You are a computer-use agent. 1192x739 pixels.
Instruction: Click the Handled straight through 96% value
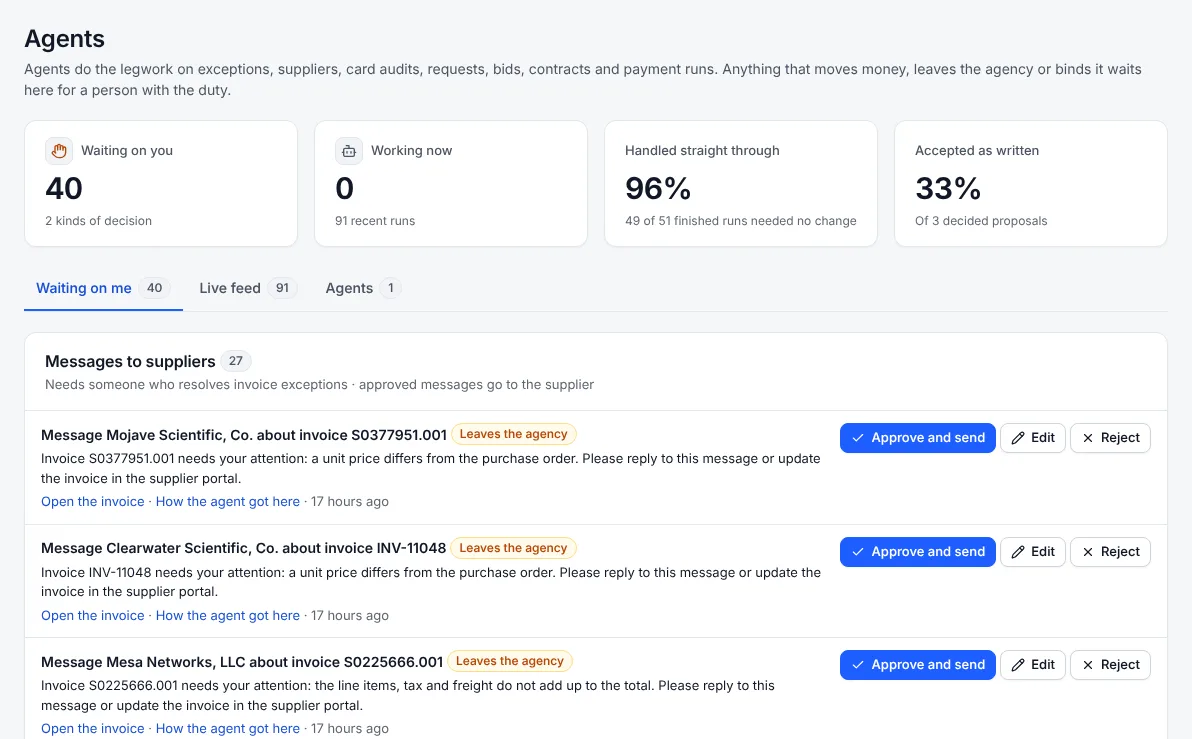tap(658, 189)
